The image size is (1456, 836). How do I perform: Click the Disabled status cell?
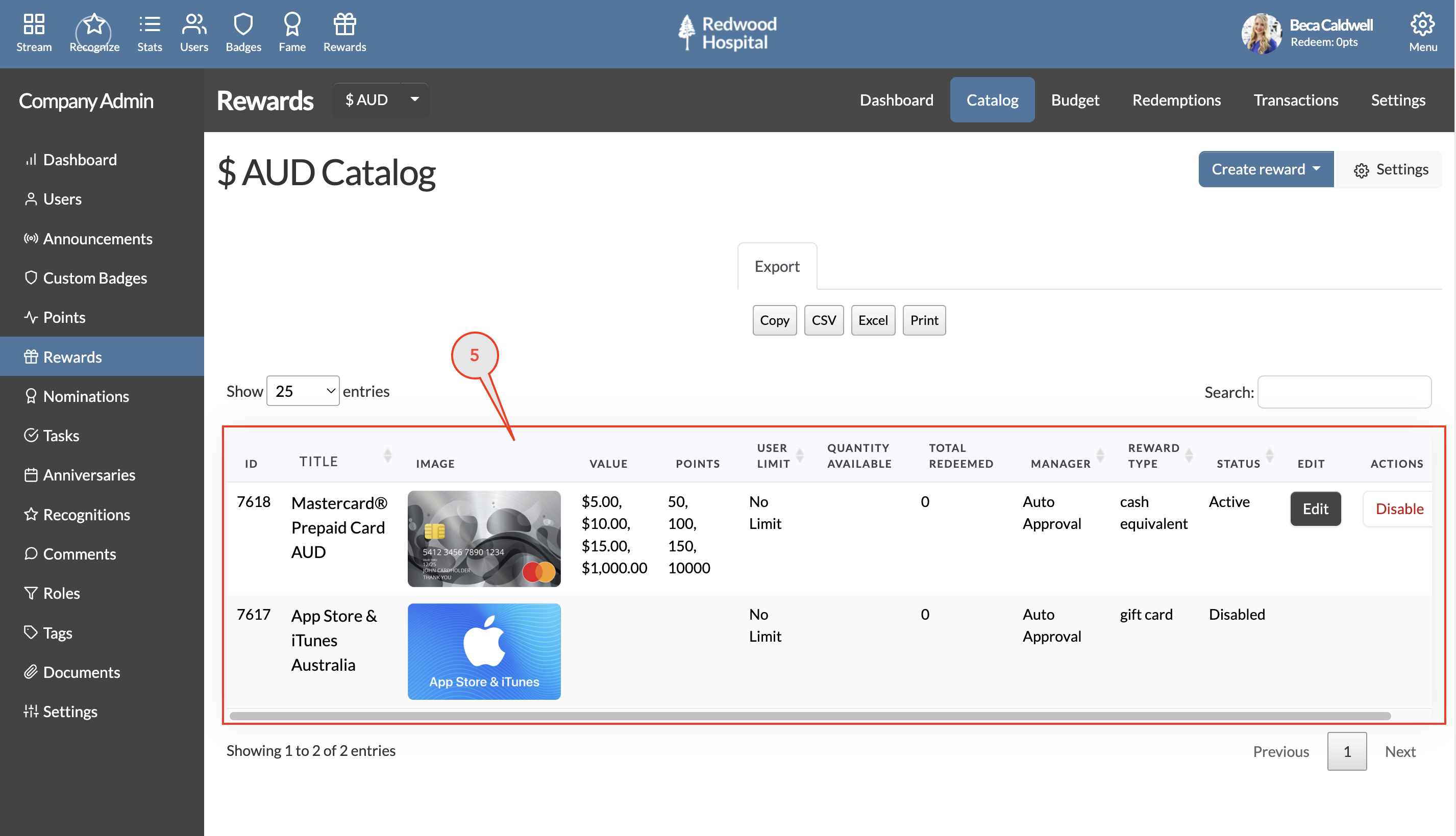1236,614
